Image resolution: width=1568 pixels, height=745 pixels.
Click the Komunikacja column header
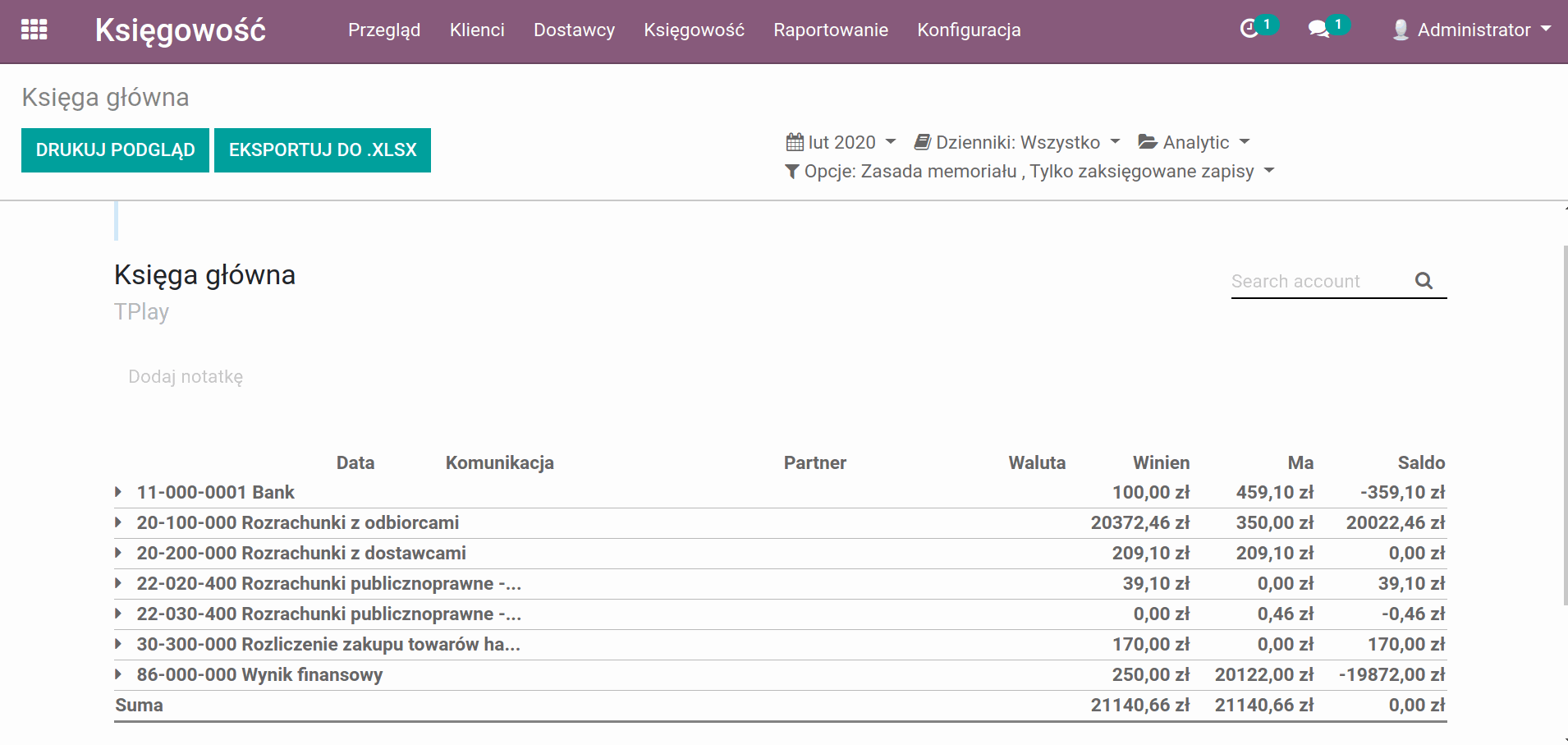(500, 462)
